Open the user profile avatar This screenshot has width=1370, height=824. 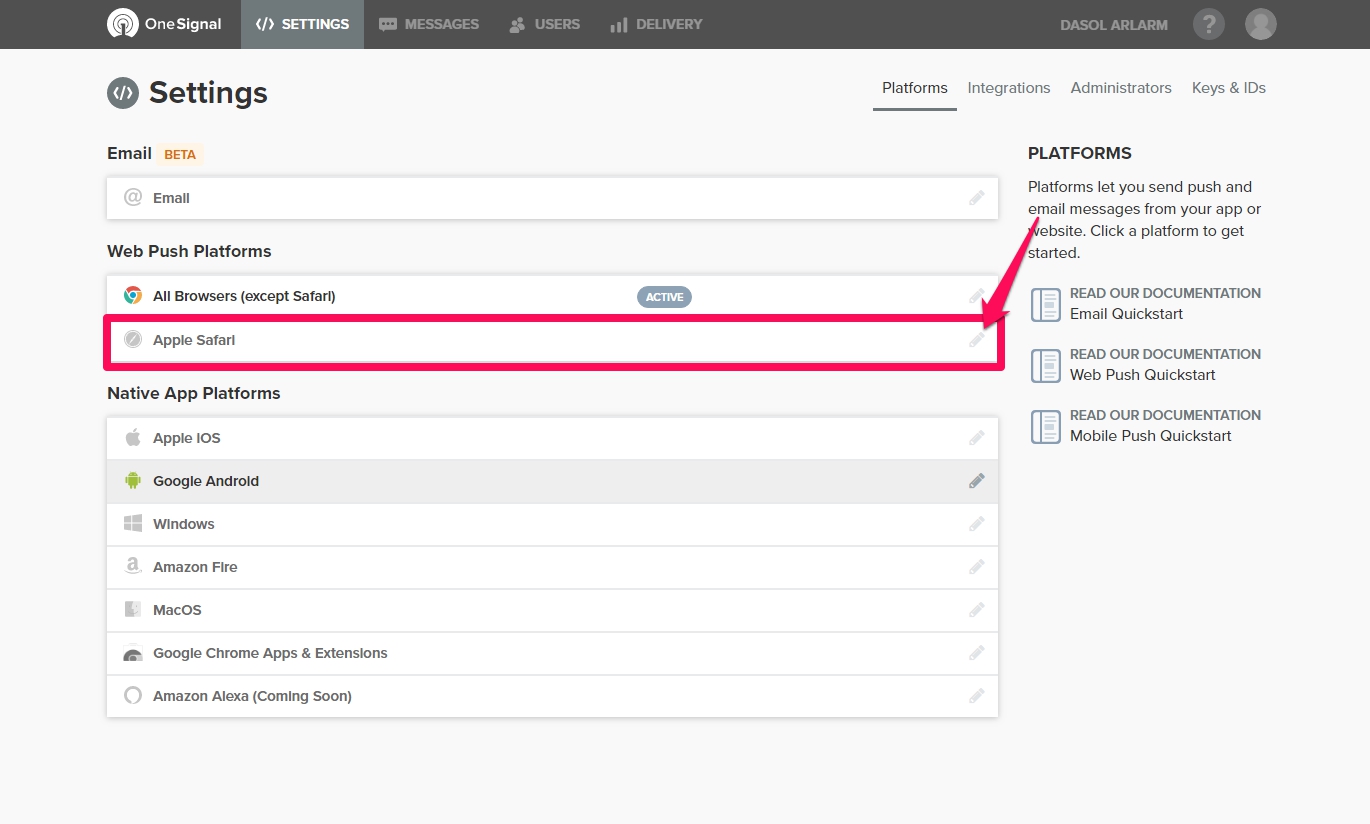coord(1260,24)
